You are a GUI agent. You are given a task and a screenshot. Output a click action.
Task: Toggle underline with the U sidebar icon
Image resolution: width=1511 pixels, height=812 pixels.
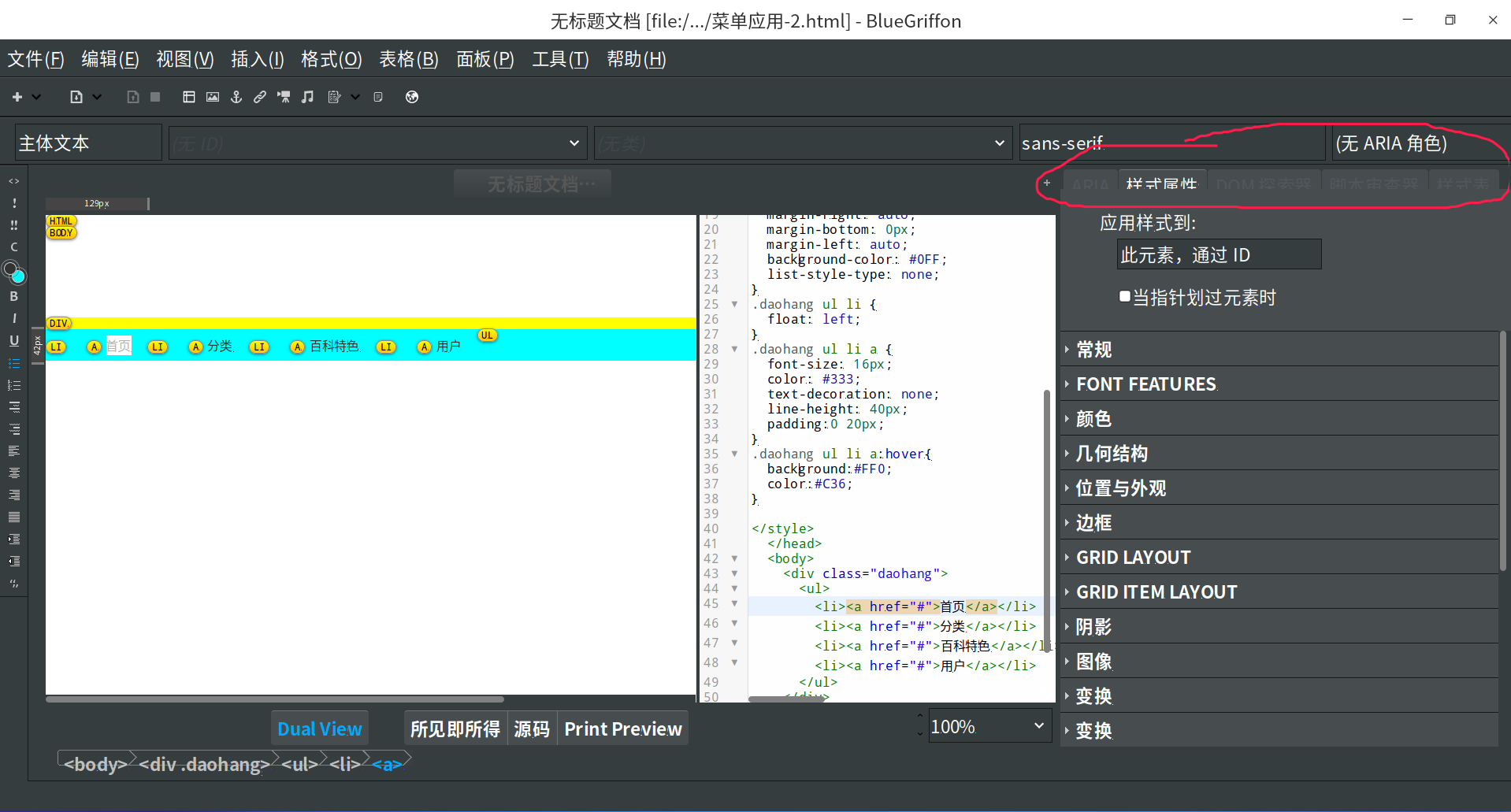13,340
